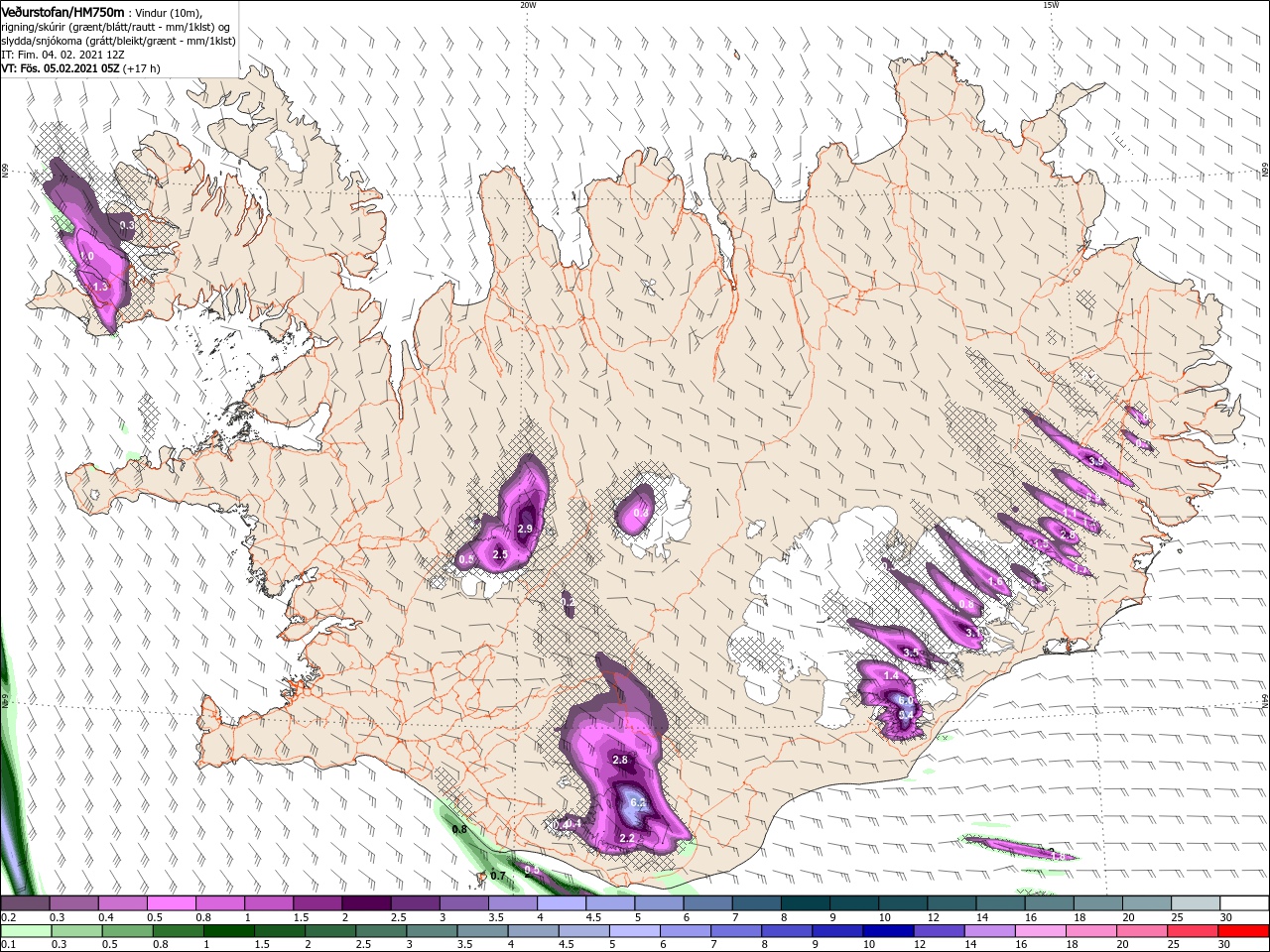Click the 'rigning/skúrir' legend description line
Viewport: 1270px width, 952px height.
pos(114,27)
